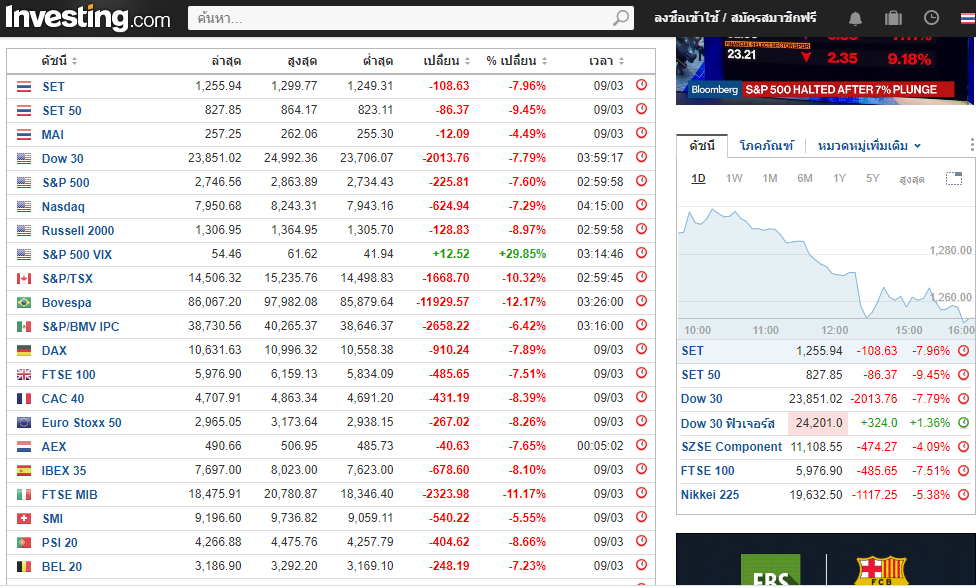Viewport: 976px width, 588px height.
Task: Click the clock icon in BEL 20 row
Action: point(642,566)
